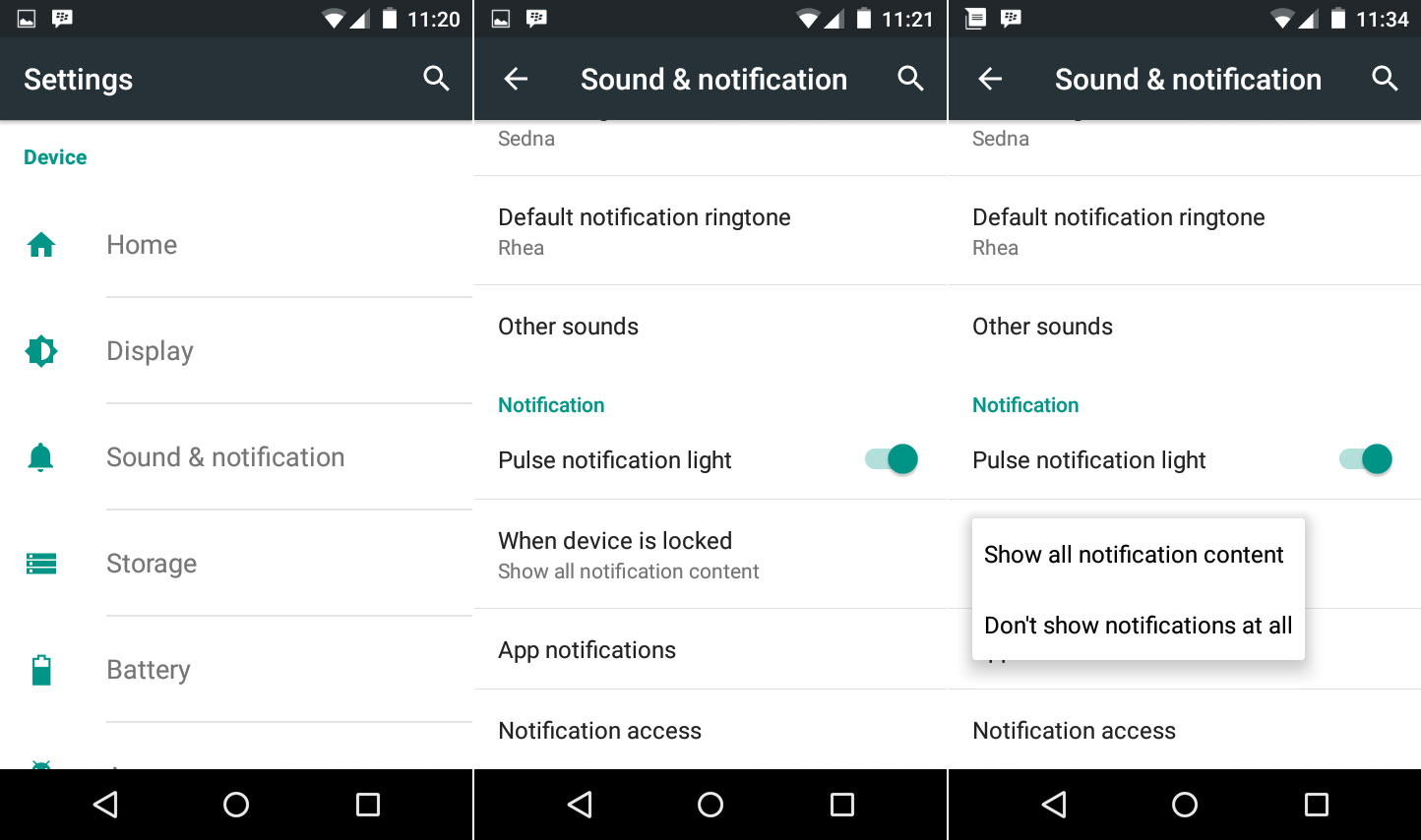1421x840 pixels.
Task: Toggle Pulse notification light on 11:21 screen
Action: coord(892,459)
